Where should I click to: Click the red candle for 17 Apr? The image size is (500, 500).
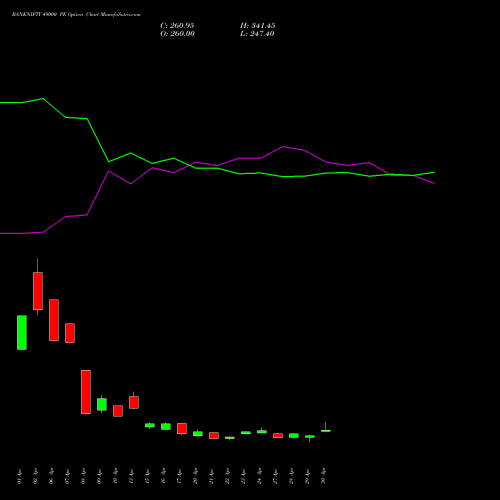point(182,428)
